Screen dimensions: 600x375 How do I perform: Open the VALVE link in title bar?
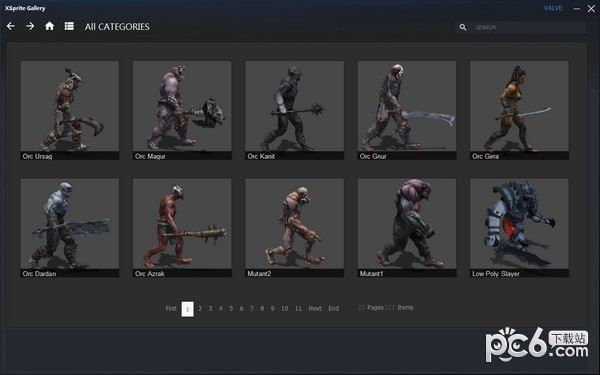(553, 8)
